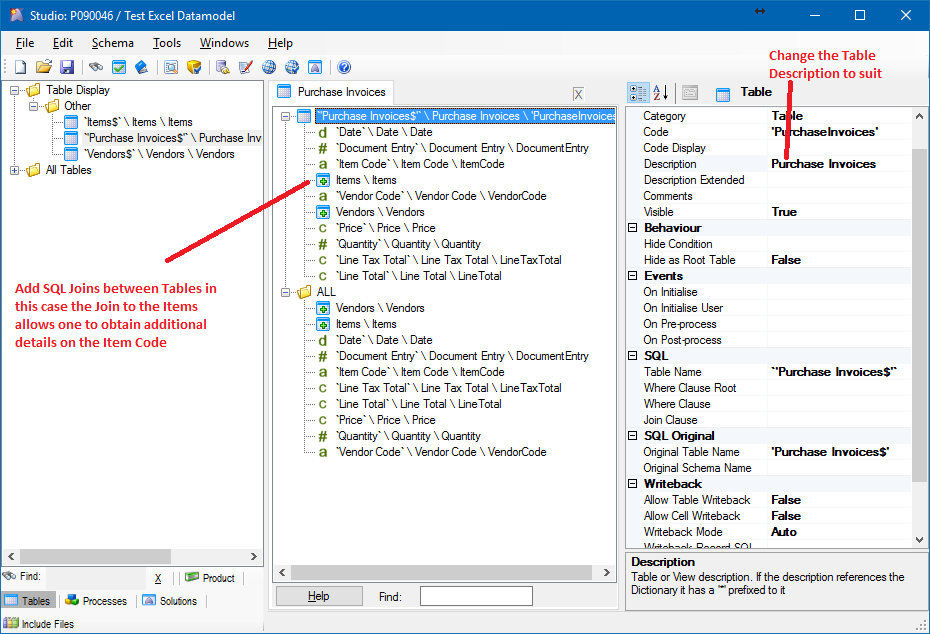
Task: Collapse the Writeback property category
Action: 633,484
